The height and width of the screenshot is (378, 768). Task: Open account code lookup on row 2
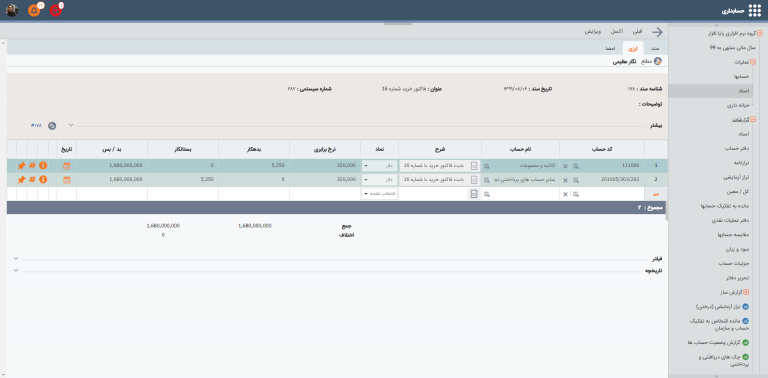click(576, 180)
